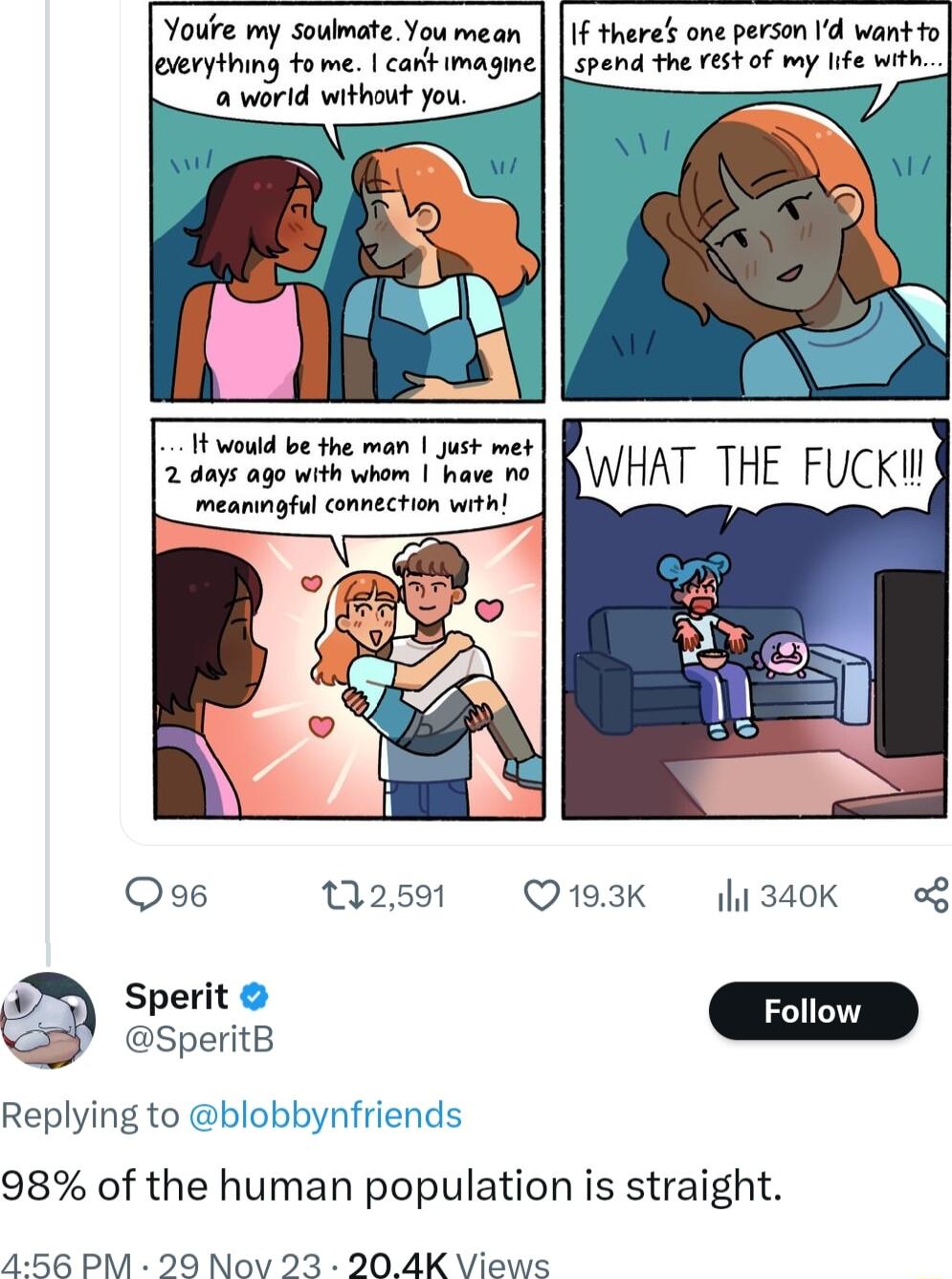Click the 2,591 repost count
The image size is (952, 1279).
407,896
